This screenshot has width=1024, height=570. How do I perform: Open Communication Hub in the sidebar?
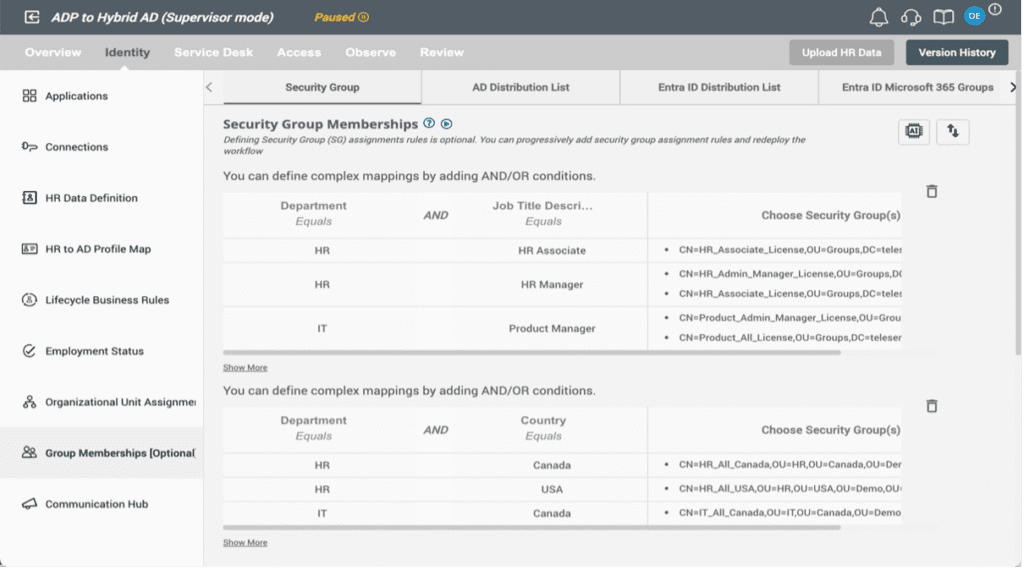click(97, 504)
